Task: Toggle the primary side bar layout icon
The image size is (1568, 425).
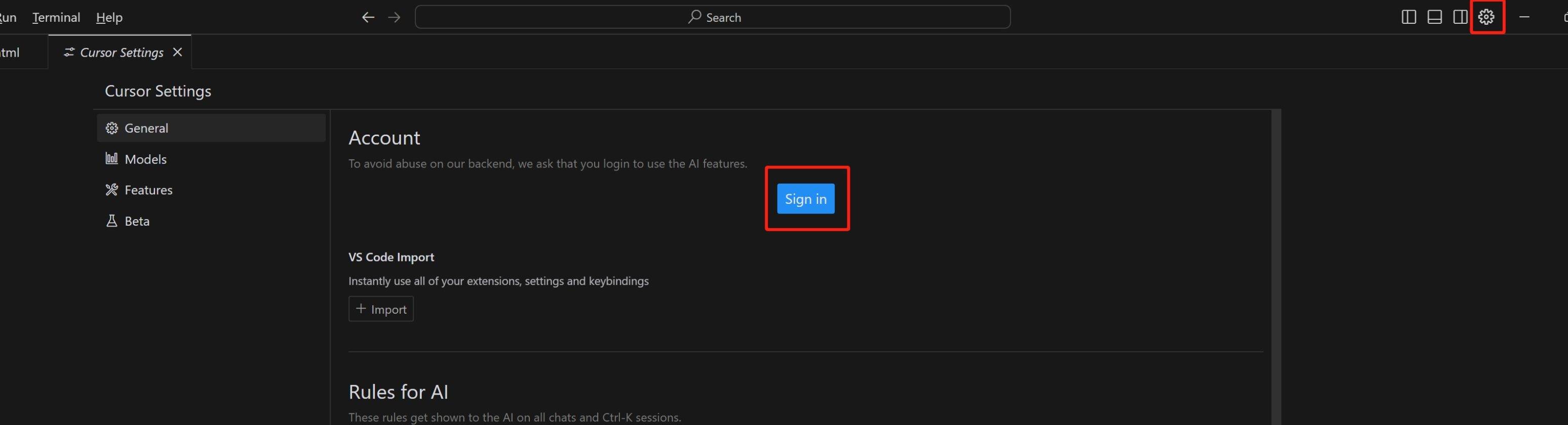Action: (x=1408, y=17)
